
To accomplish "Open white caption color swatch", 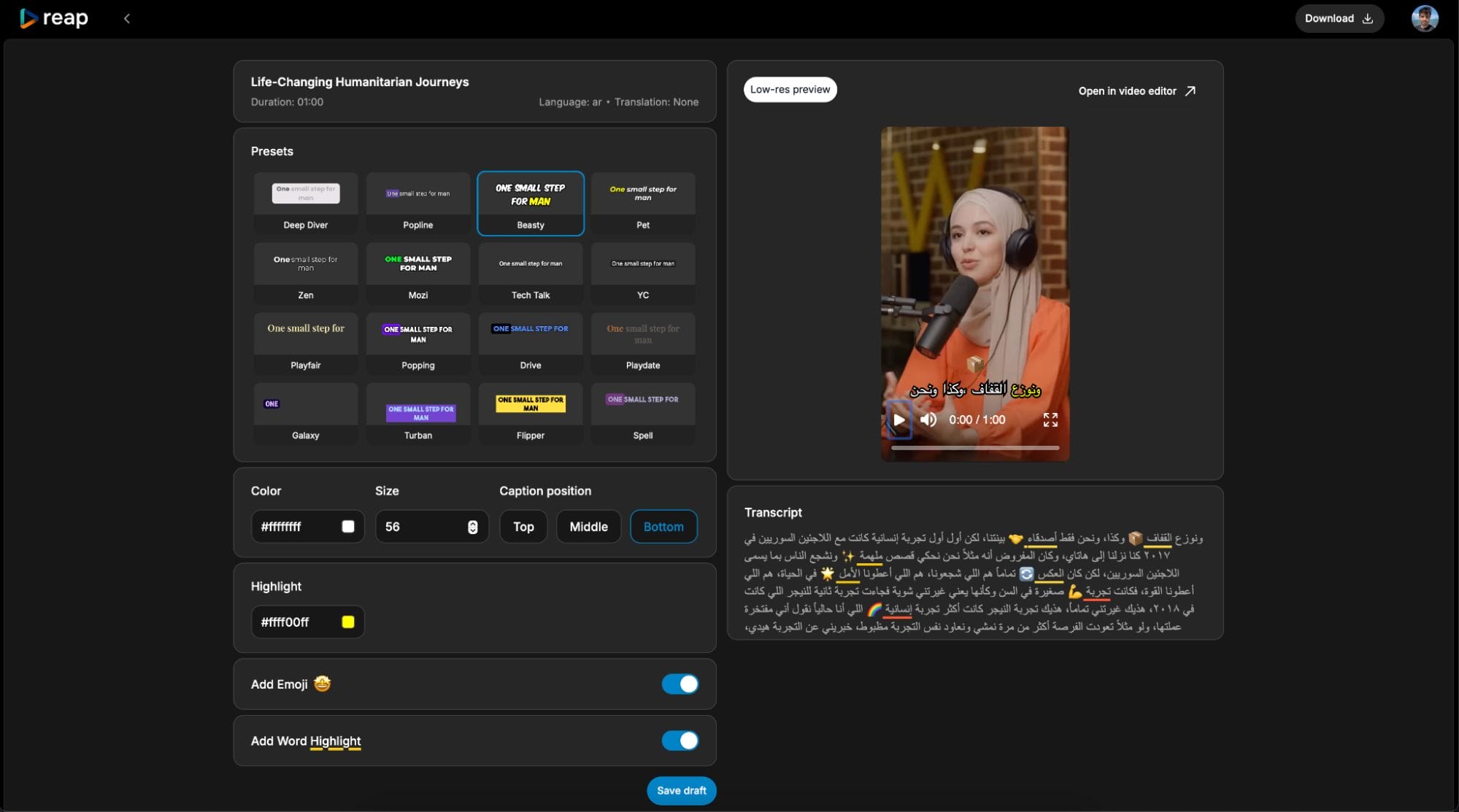I will click(348, 527).
